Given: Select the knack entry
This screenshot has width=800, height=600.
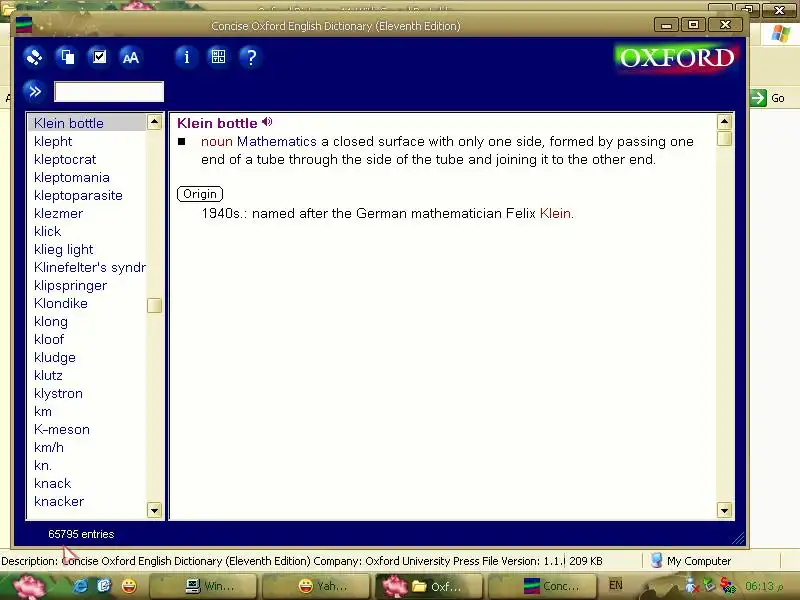Looking at the screenshot, I should (x=52, y=484).
